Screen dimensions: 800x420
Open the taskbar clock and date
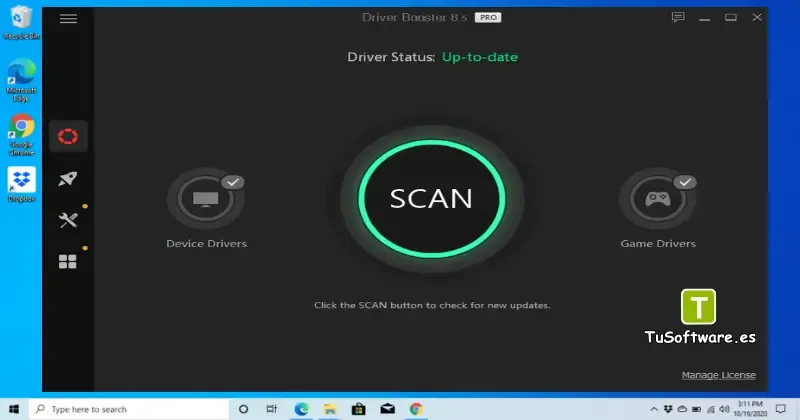click(751, 409)
